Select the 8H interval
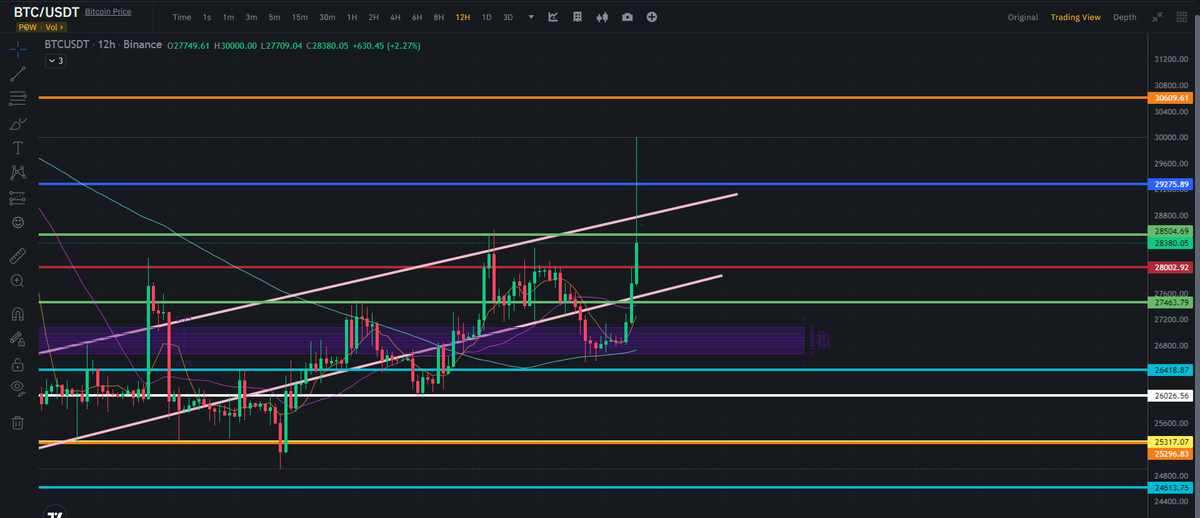The width and height of the screenshot is (1200, 518). (439, 17)
